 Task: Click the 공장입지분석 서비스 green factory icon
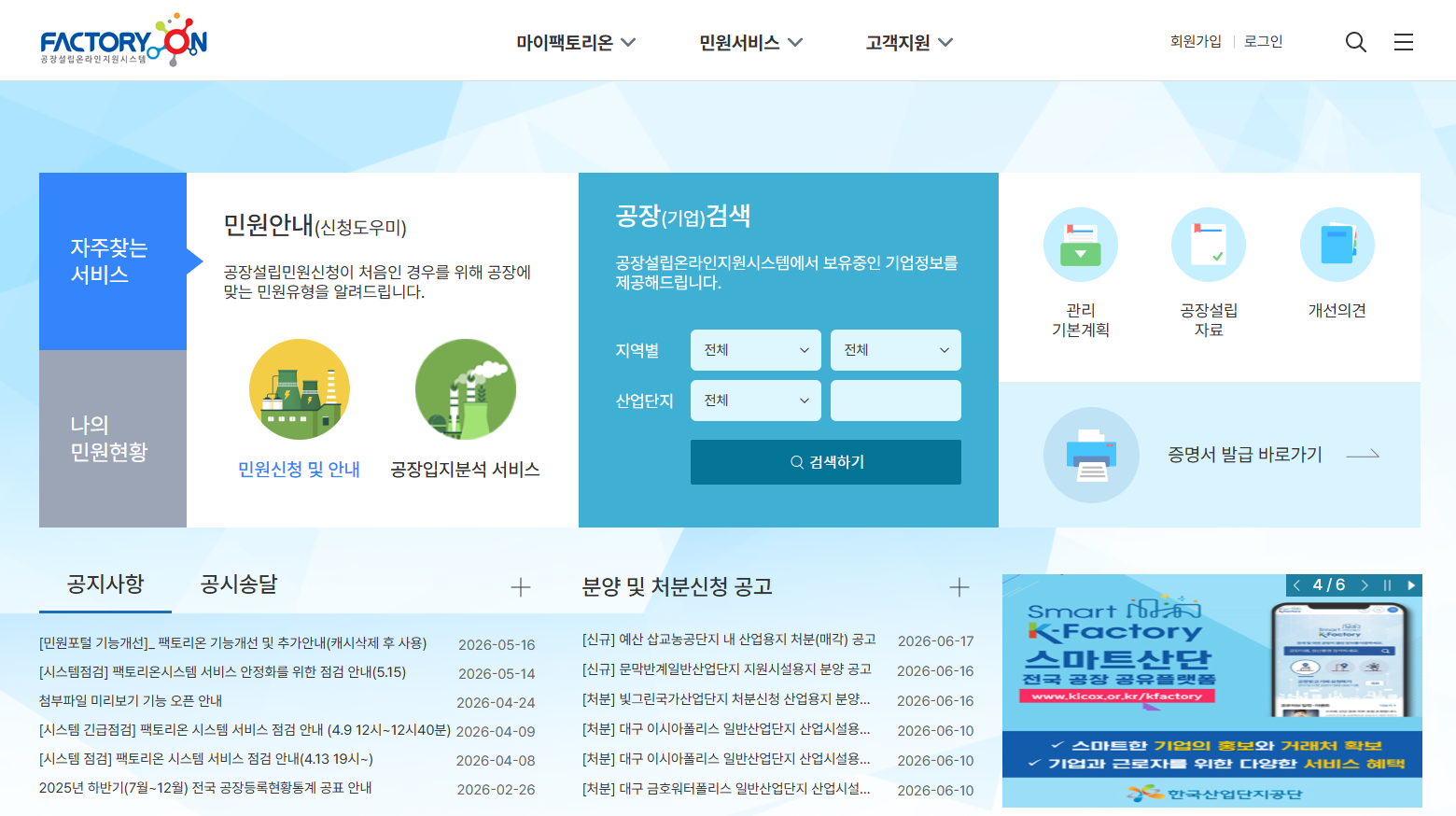click(x=466, y=389)
